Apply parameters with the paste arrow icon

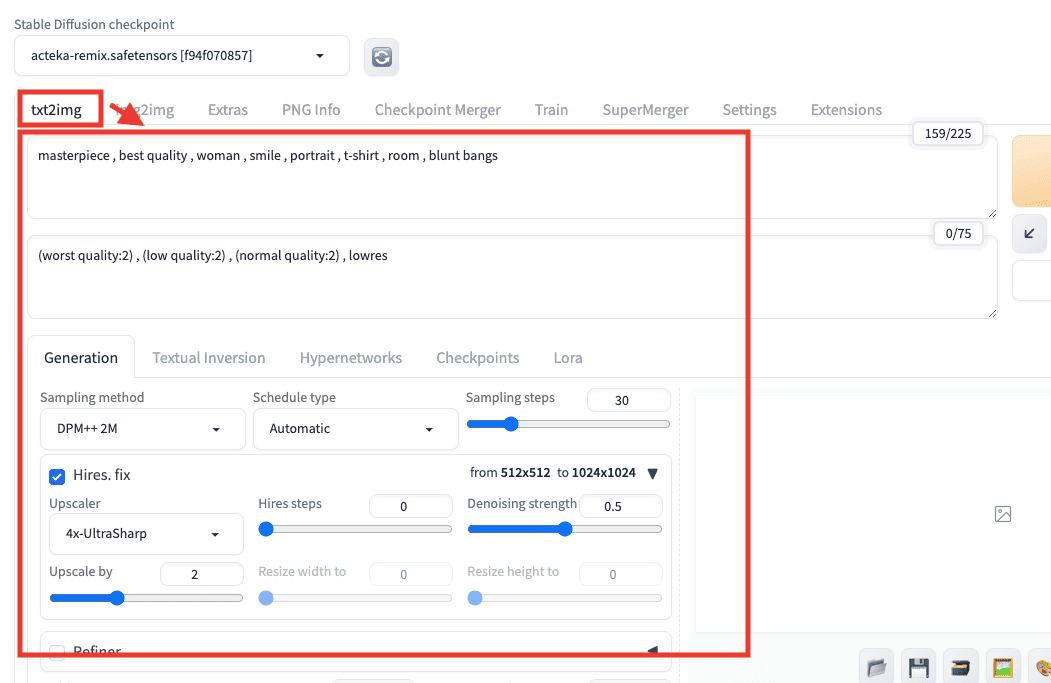click(1029, 233)
